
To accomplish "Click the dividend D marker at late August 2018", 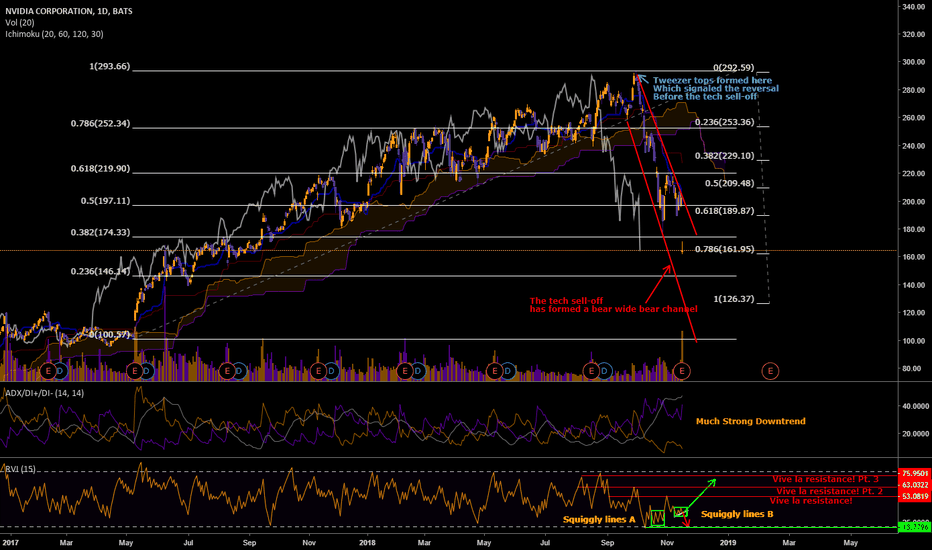I will pyautogui.click(x=604, y=372).
